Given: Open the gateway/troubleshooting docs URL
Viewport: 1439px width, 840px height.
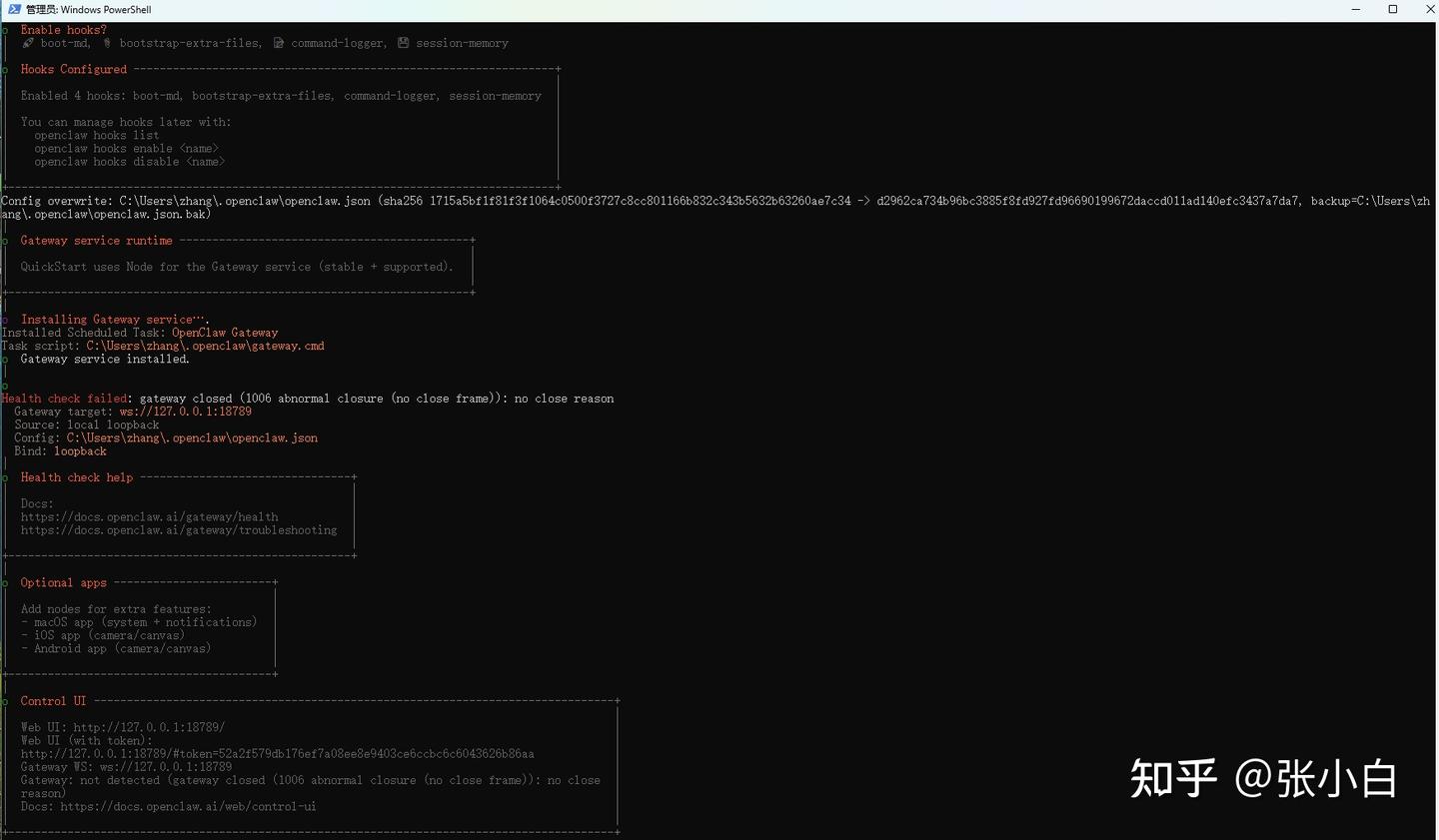Looking at the screenshot, I should pos(179,530).
